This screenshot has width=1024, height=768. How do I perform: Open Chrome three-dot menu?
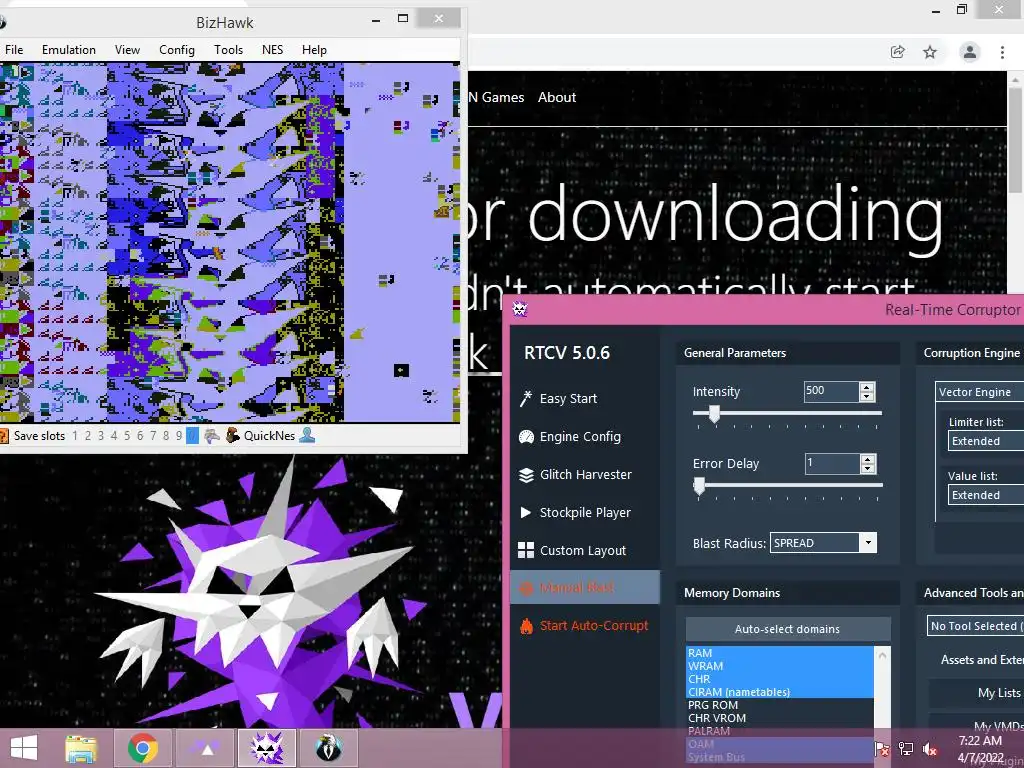(x=1002, y=52)
